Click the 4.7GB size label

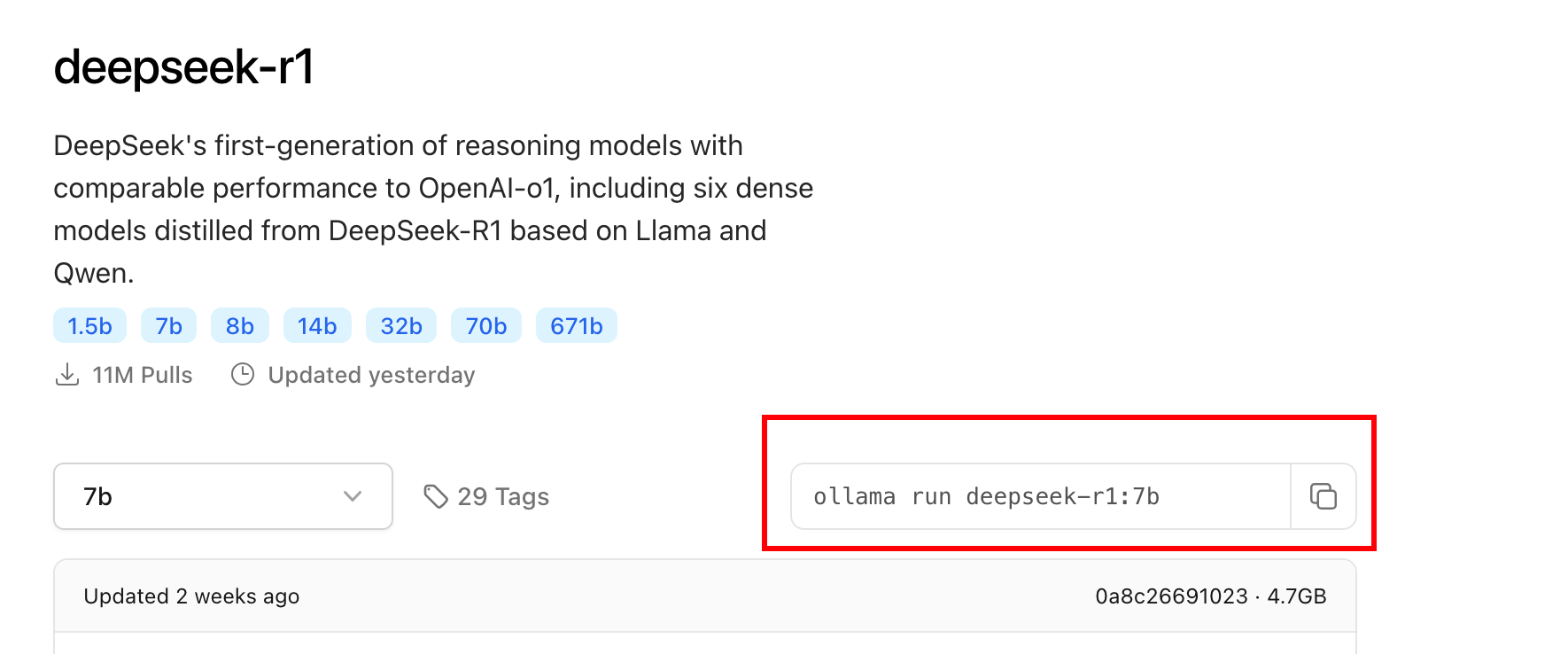(x=1299, y=596)
